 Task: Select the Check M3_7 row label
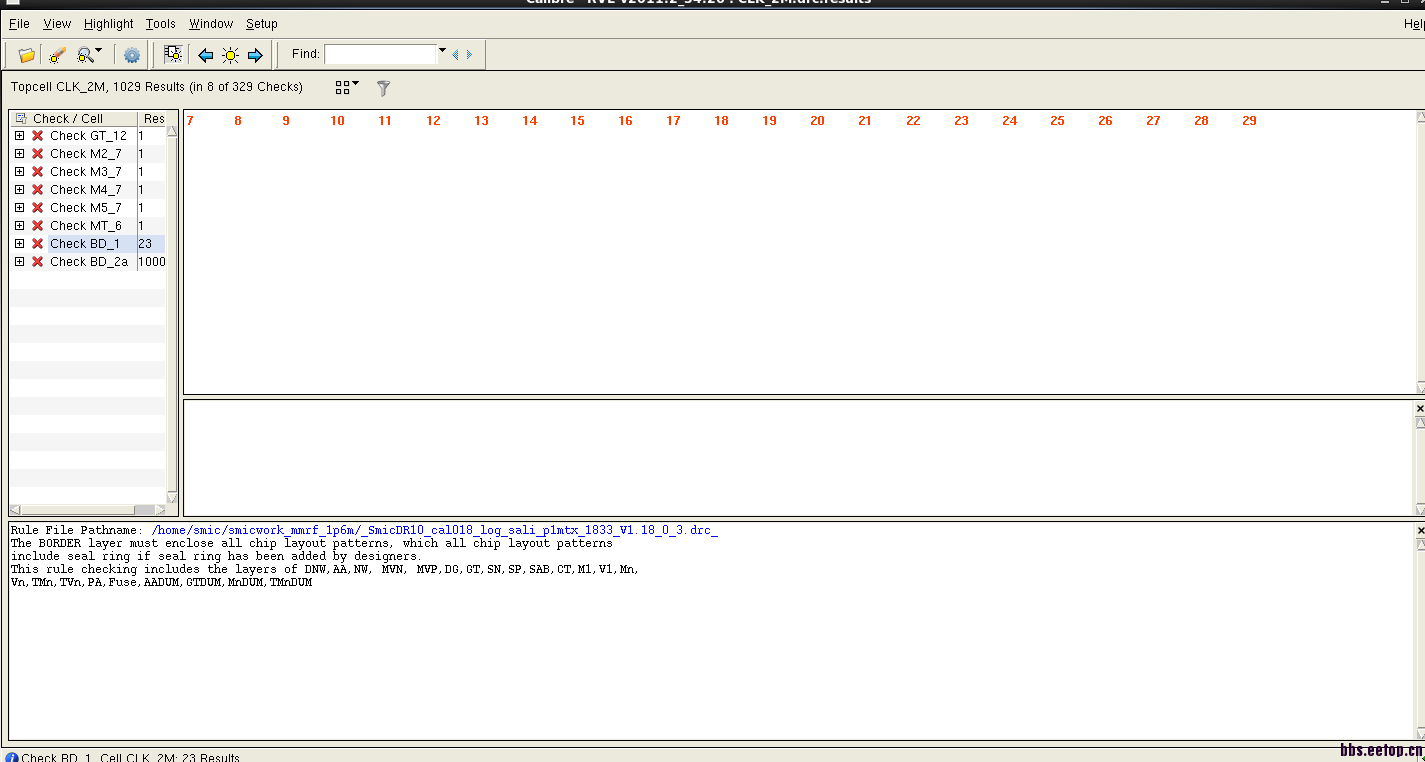point(85,172)
